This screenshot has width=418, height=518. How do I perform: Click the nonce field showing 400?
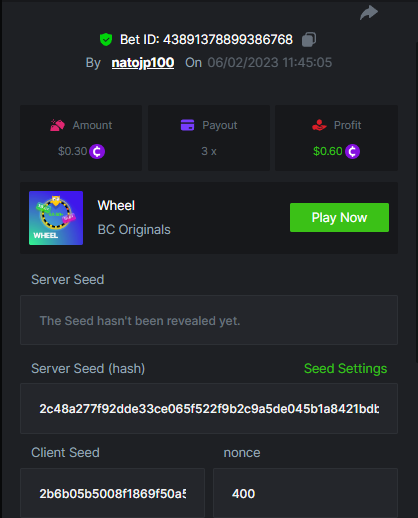(x=305, y=493)
